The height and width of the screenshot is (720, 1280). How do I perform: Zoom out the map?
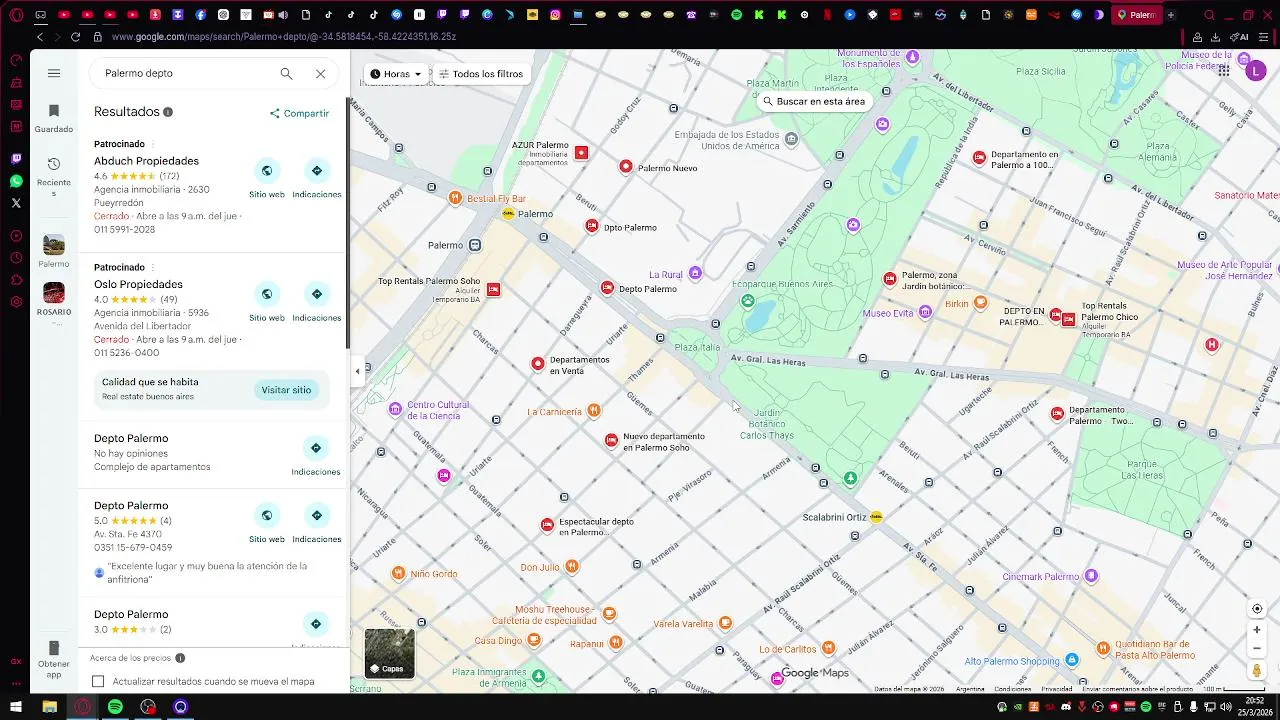tap(1257, 648)
